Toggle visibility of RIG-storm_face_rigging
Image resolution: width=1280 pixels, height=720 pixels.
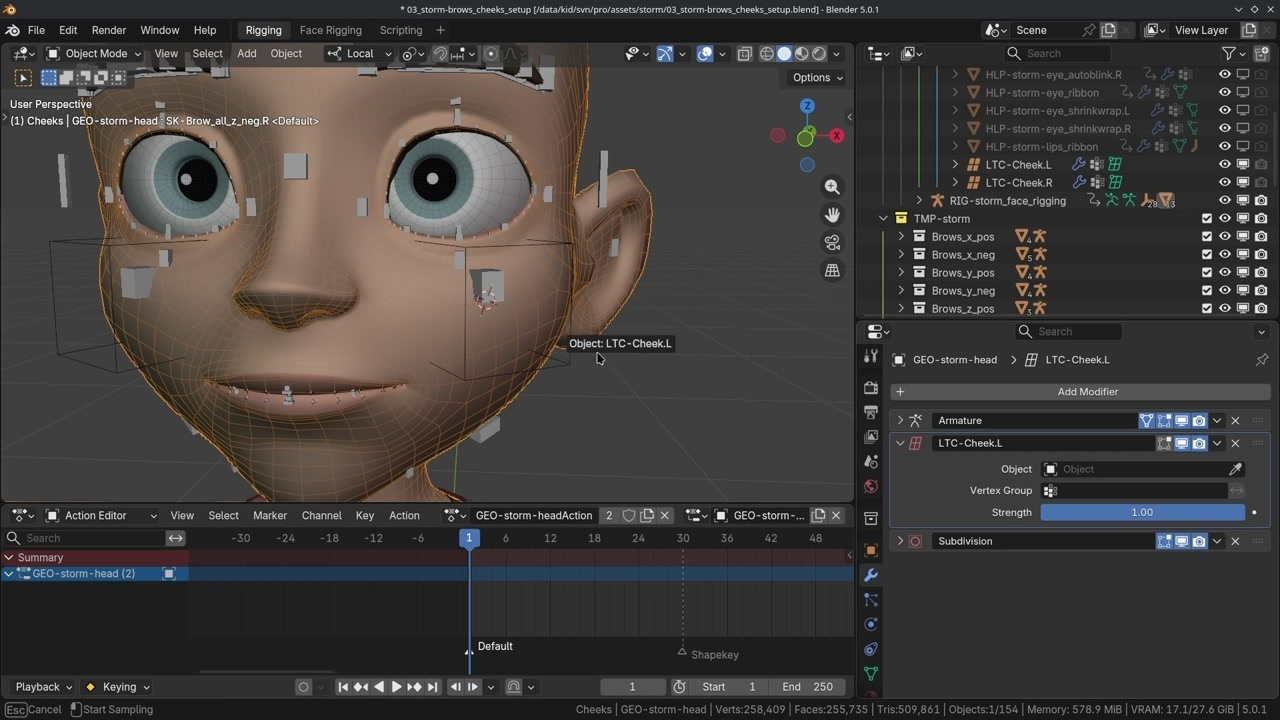(1224, 201)
